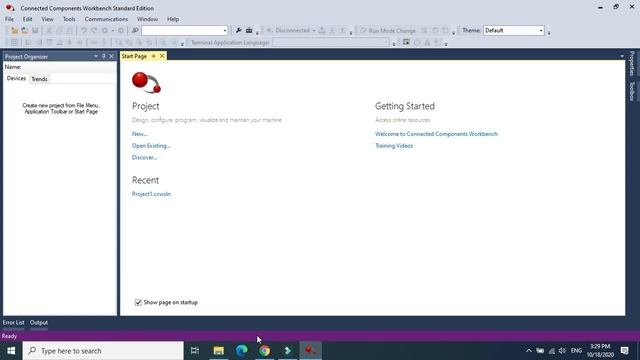Open Google Chrome from the taskbar
The height and width of the screenshot is (360, 640).
[x=264, y=351]
